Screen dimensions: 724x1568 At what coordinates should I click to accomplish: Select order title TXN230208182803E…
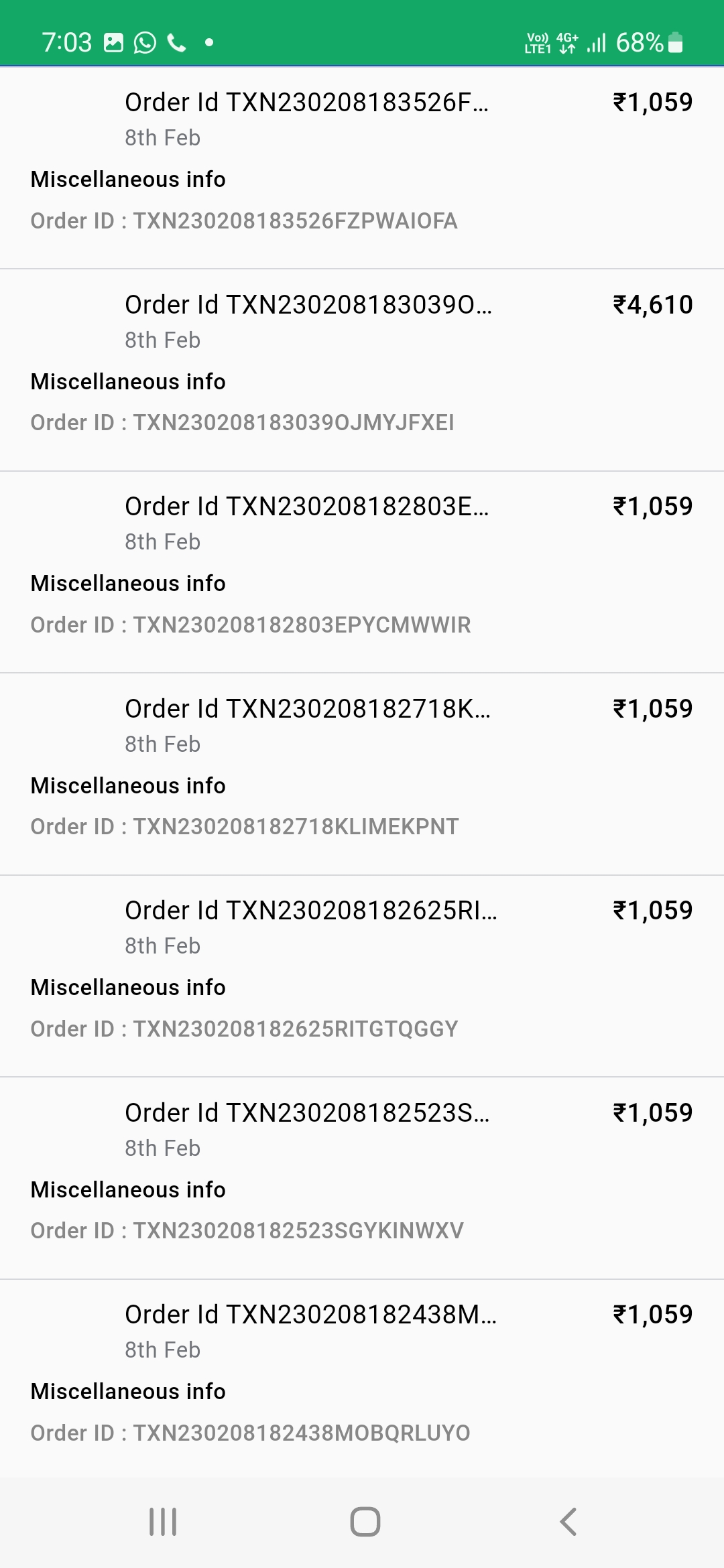(306, 507)
